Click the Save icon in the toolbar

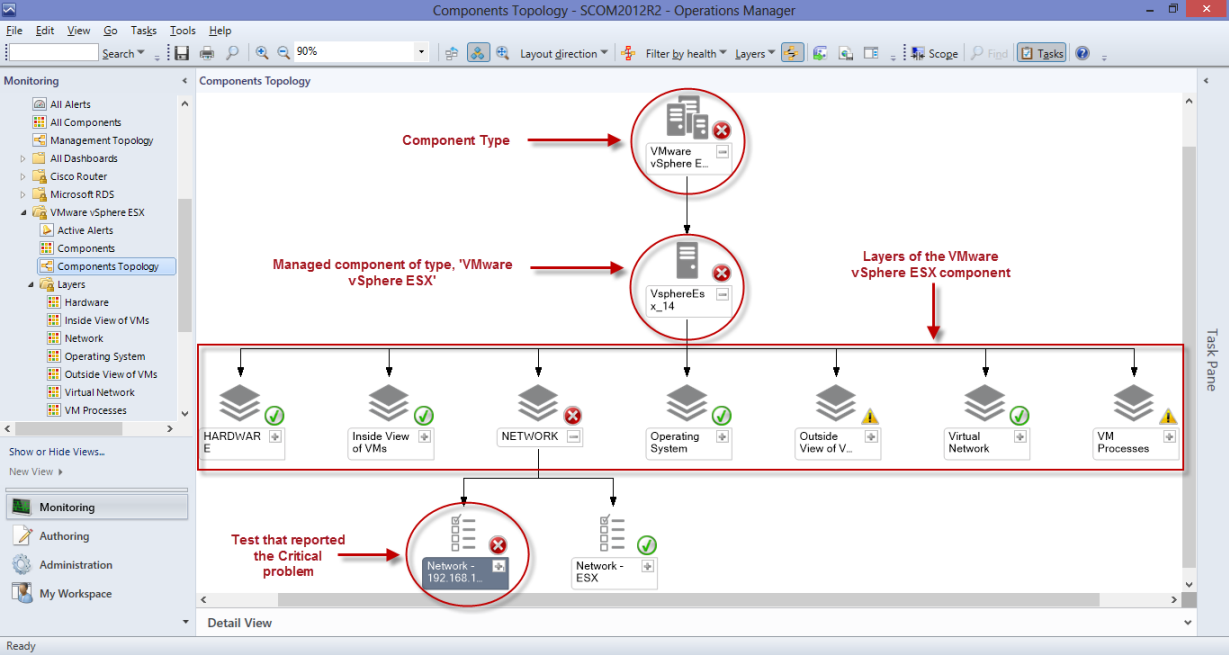coord(182,53)
